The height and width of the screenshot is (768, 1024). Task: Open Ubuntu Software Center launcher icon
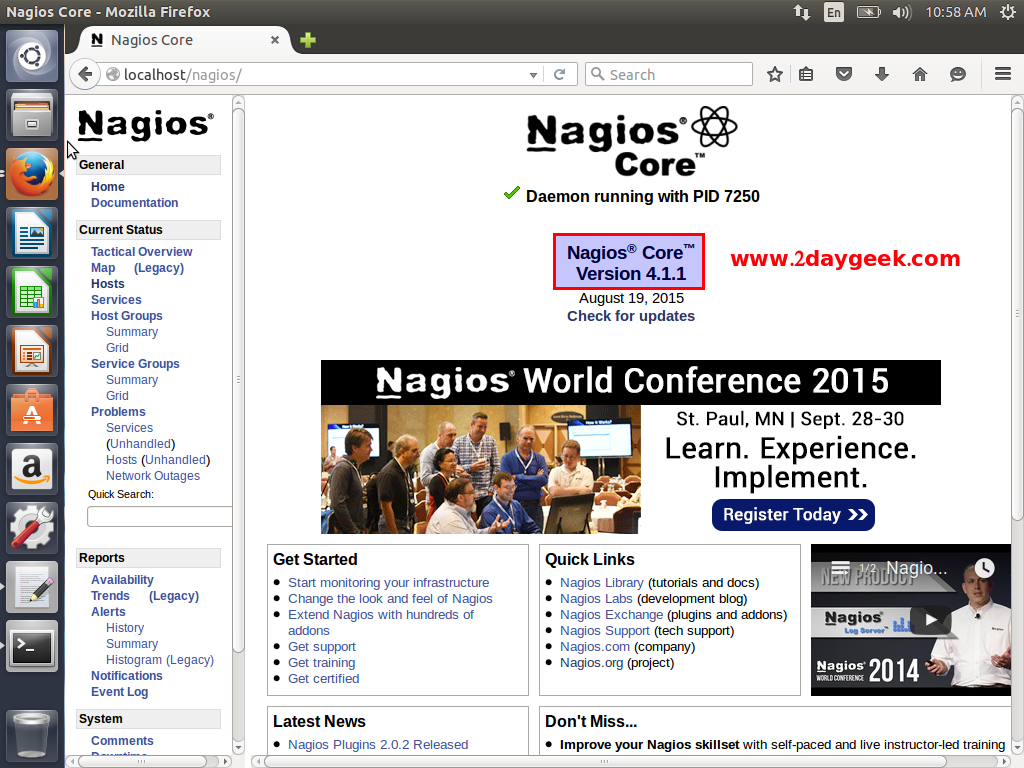coord(32,410)
